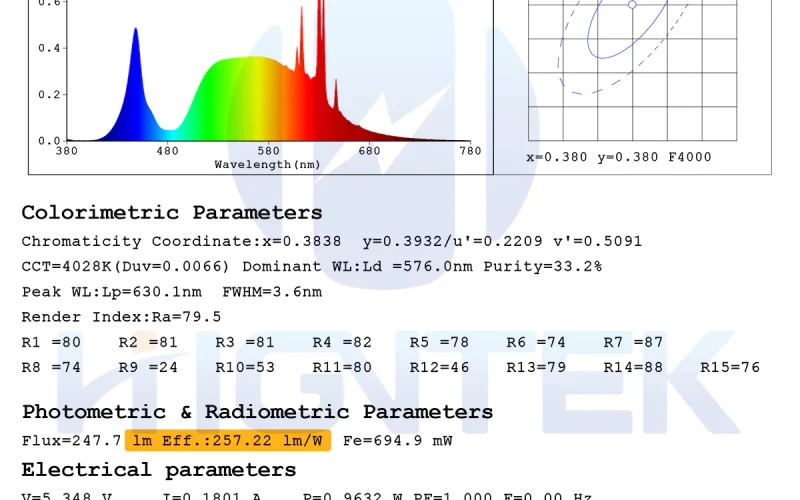Click the 'R1 =80' value
The image size is (800, 500).
coord(51,342)
